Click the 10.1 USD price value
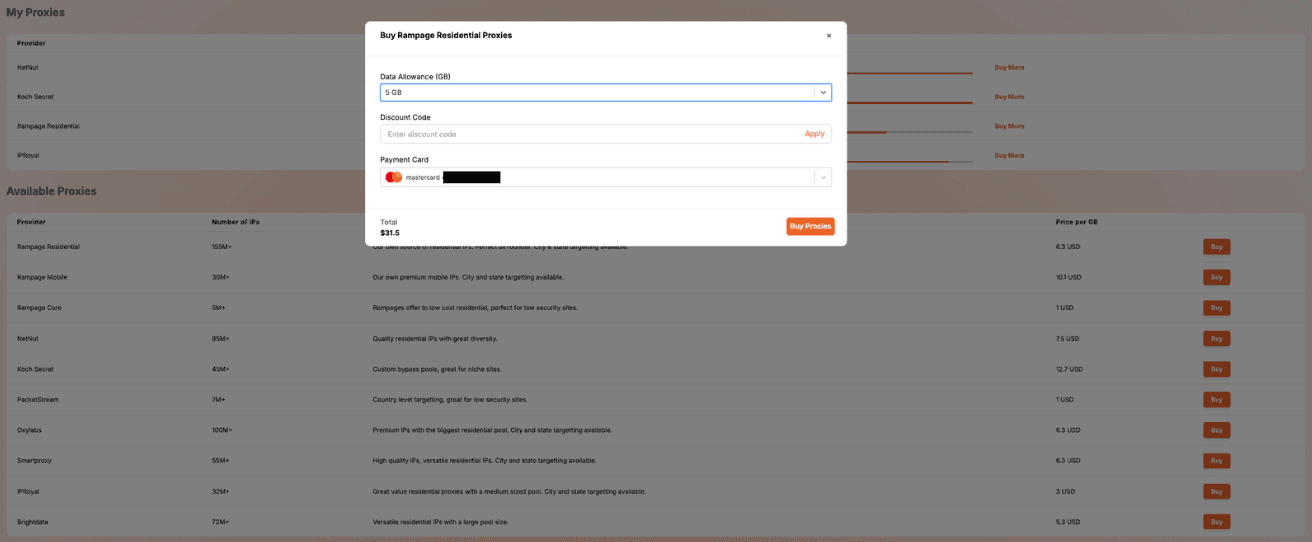 pos(1068,277)
